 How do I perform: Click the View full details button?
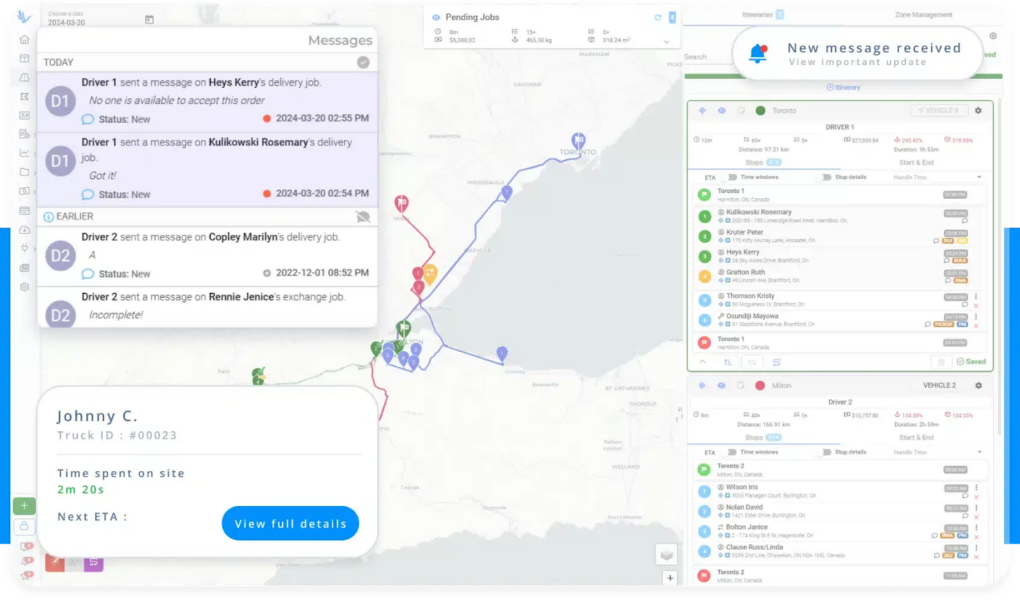pyautogui.click(x=290, y=523)
